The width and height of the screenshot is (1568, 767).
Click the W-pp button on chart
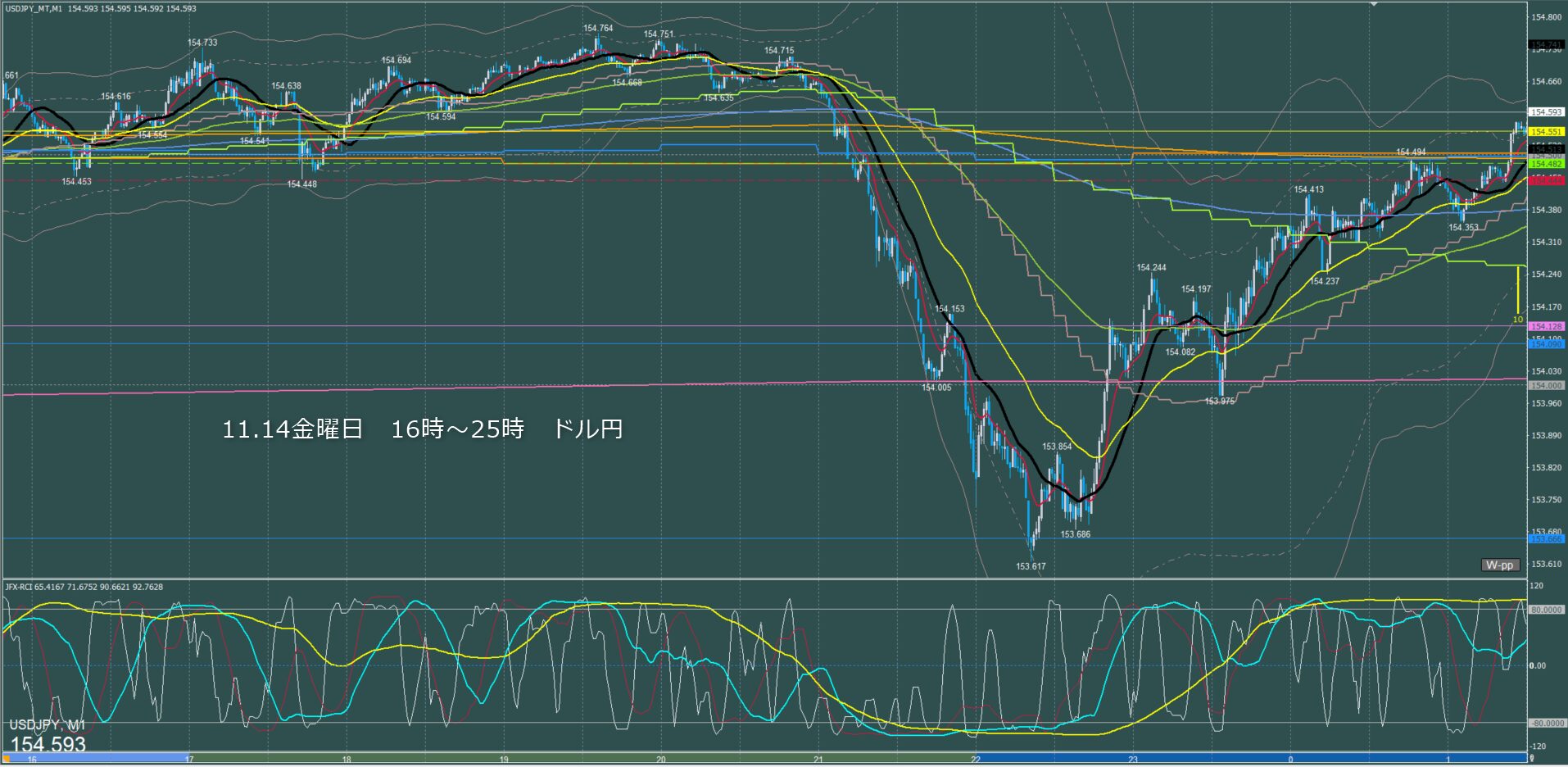1500,565
